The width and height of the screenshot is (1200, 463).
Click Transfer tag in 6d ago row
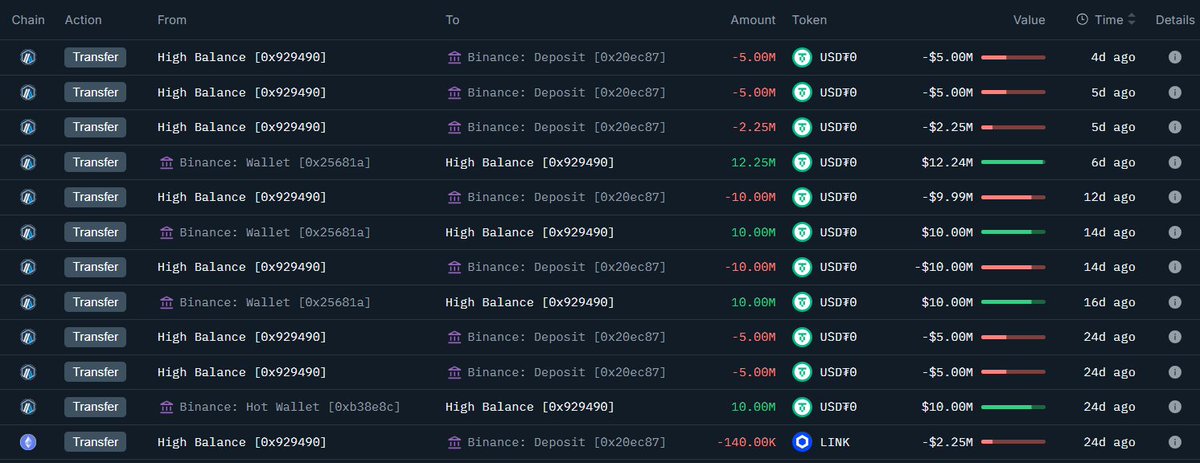pos(95,163)
